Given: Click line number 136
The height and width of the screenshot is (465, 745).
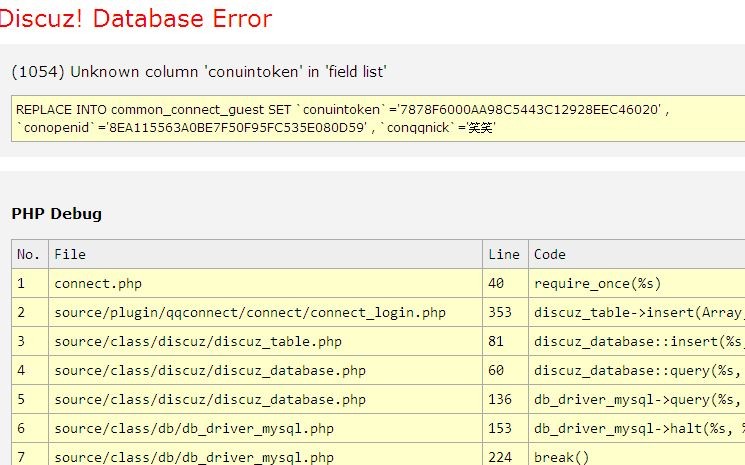Looking at the screenshot, I should (505, 399).
